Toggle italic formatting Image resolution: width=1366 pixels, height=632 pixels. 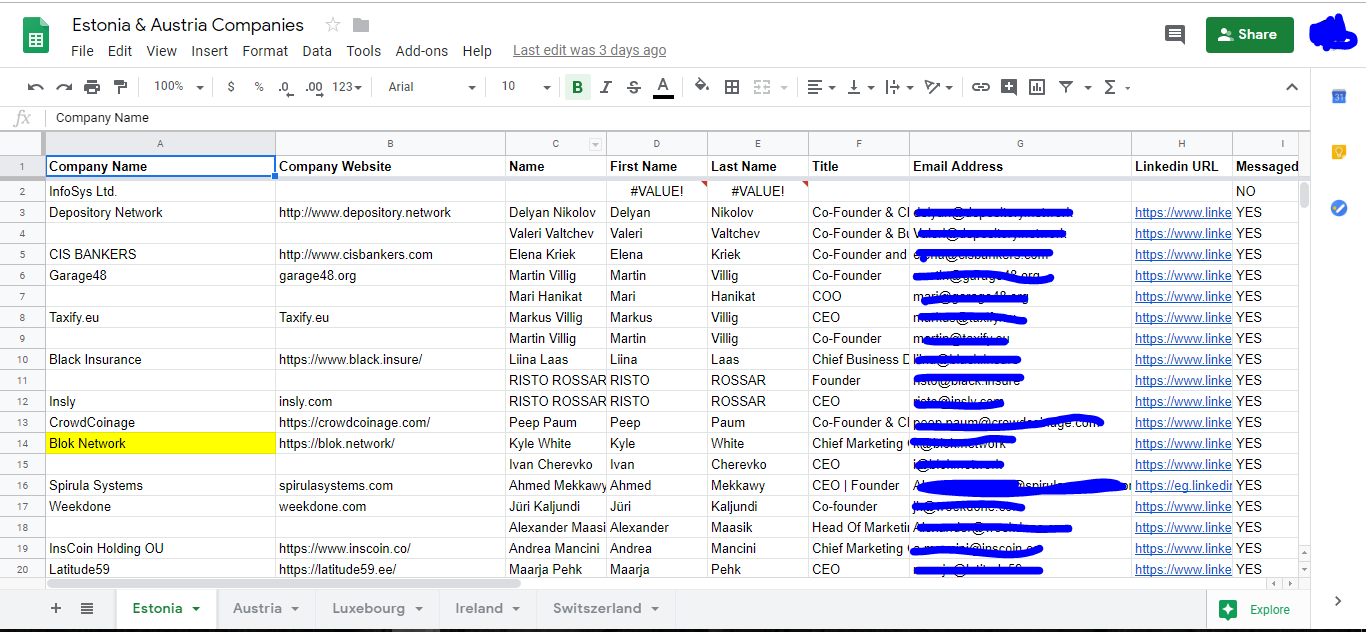(x=605, y=87)
